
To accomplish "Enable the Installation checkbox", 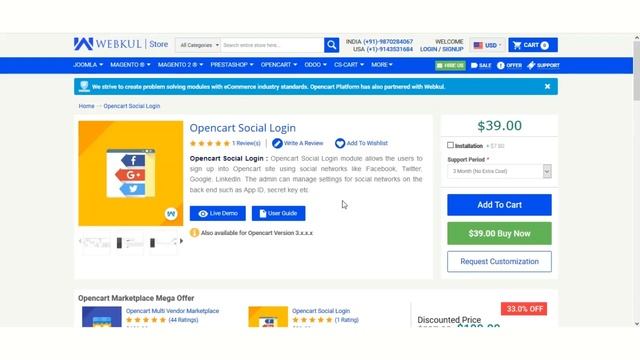I will [450, 145].
